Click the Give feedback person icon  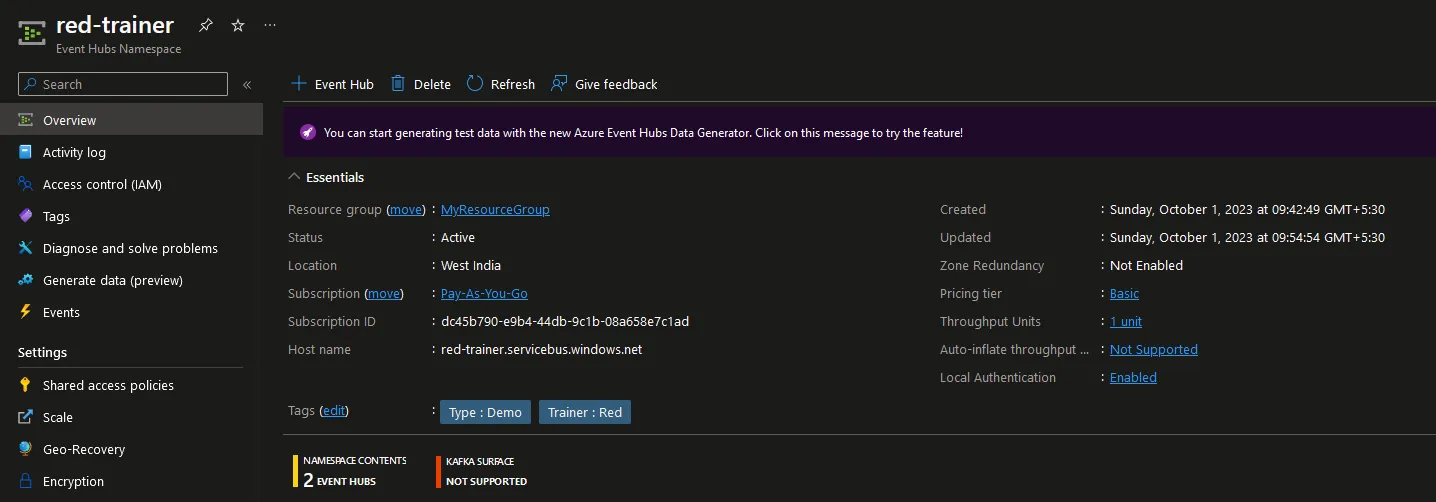[559, 84]
